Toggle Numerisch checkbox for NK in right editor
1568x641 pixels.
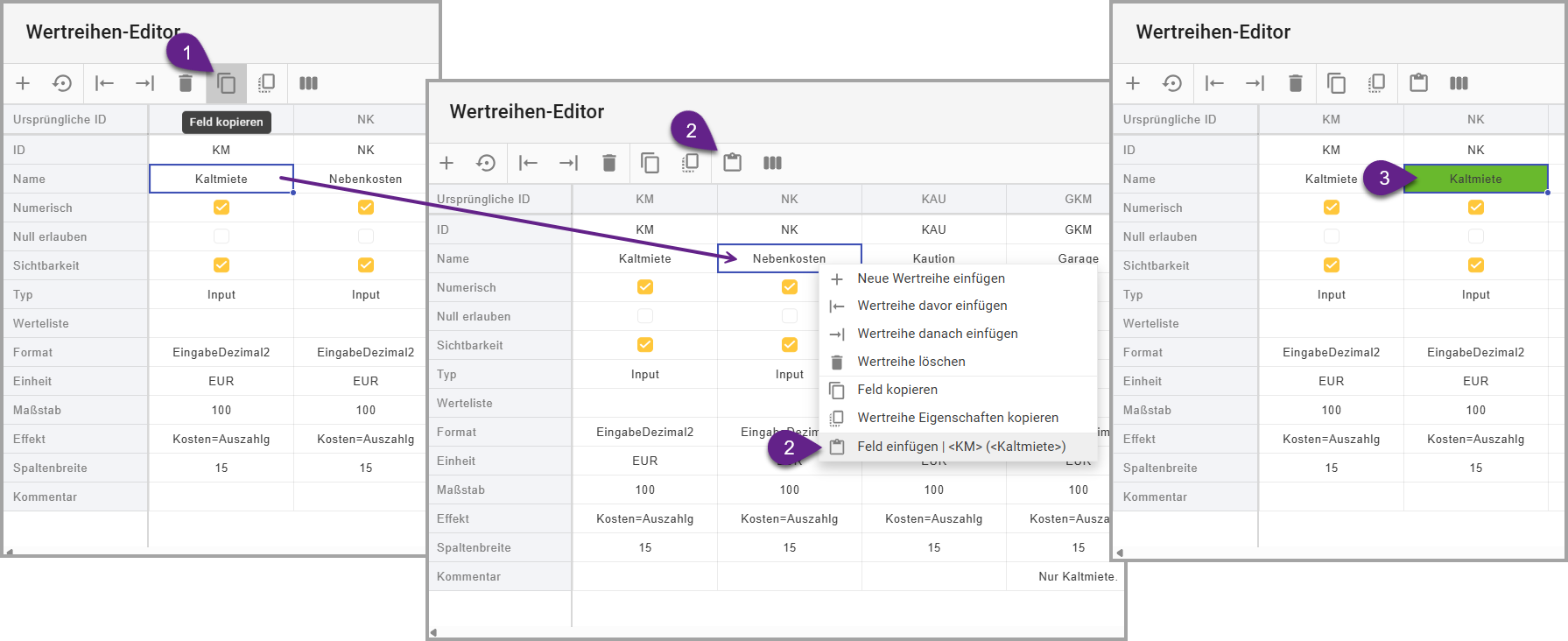tap(1476, 208)
